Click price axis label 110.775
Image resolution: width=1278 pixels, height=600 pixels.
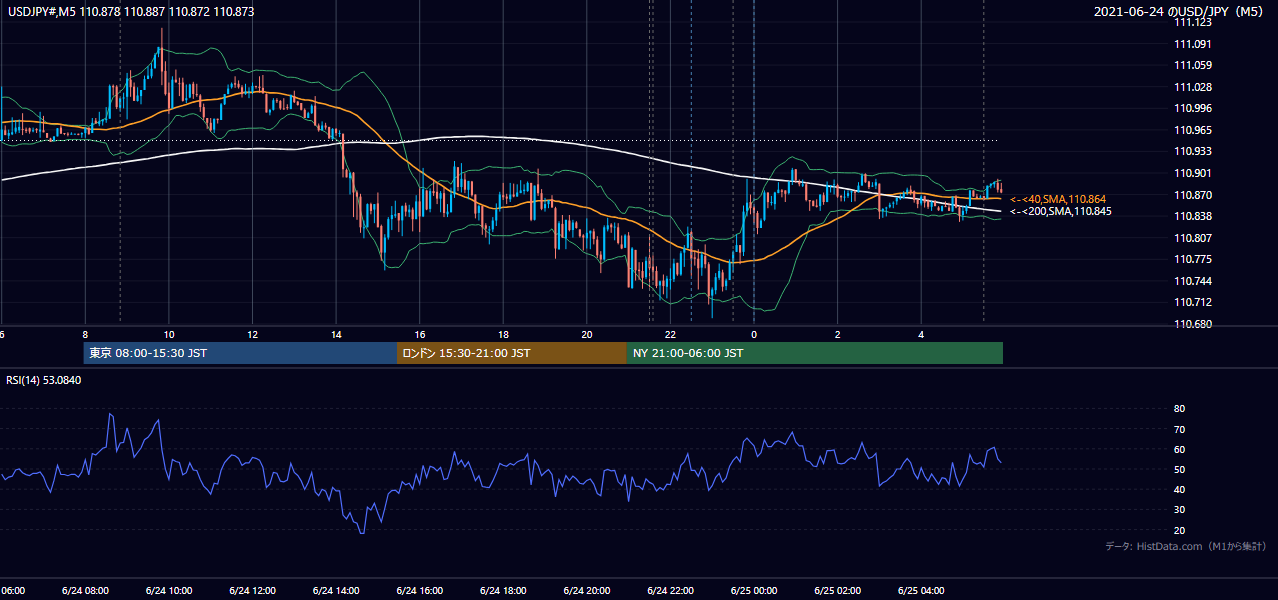click(1193, 259)
